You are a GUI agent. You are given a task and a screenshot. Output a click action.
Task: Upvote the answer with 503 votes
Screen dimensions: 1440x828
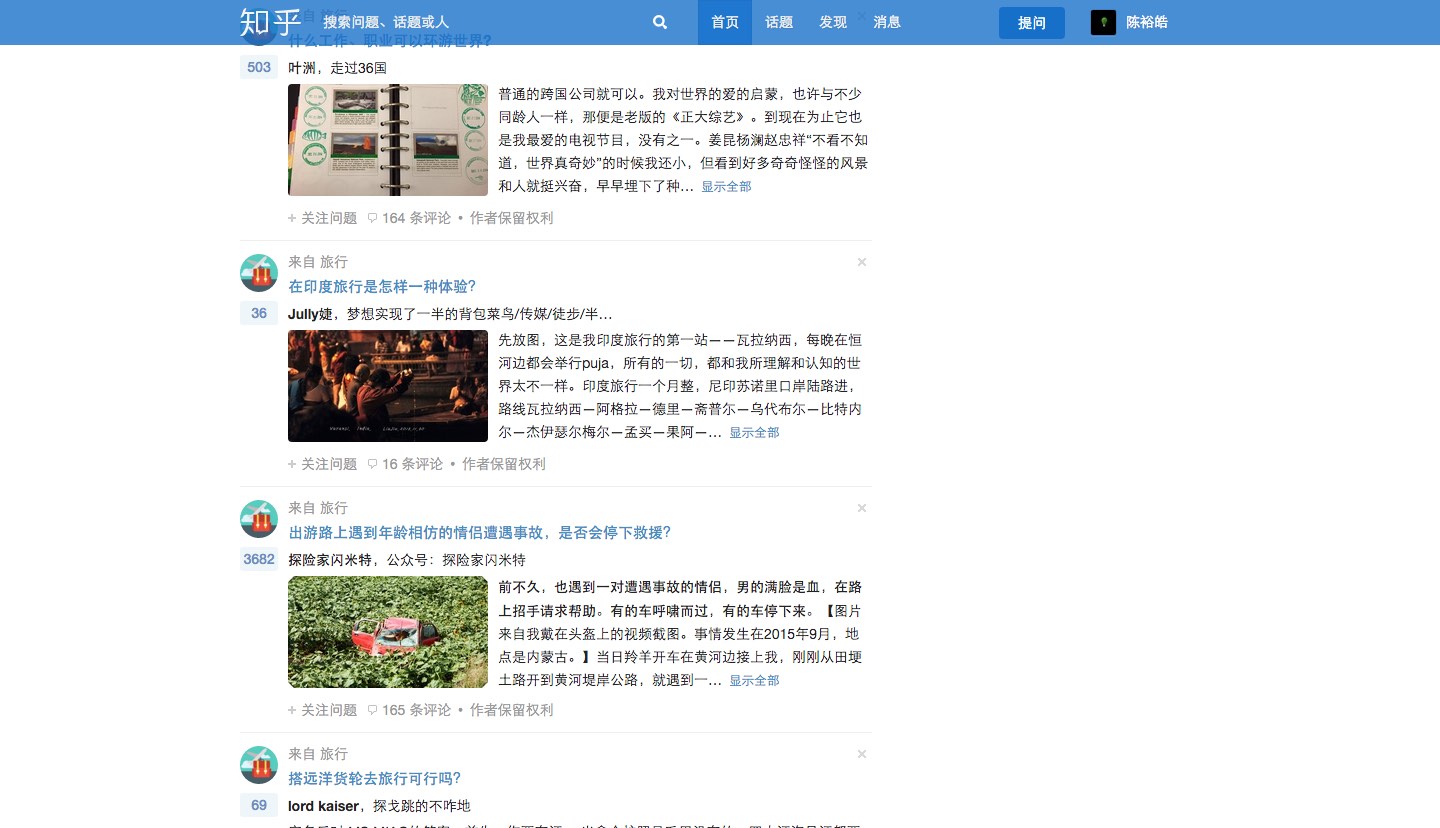[x=259, y=68]
